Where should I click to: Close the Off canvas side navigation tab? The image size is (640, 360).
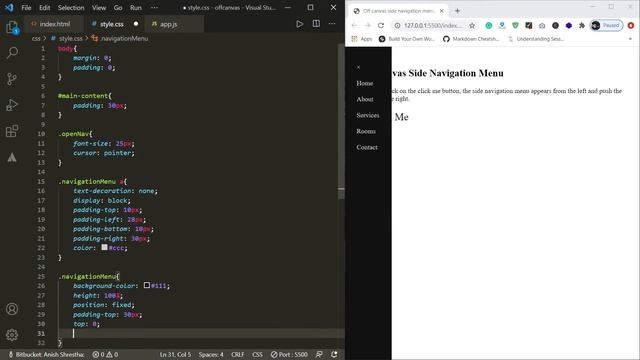click(441, 11)
